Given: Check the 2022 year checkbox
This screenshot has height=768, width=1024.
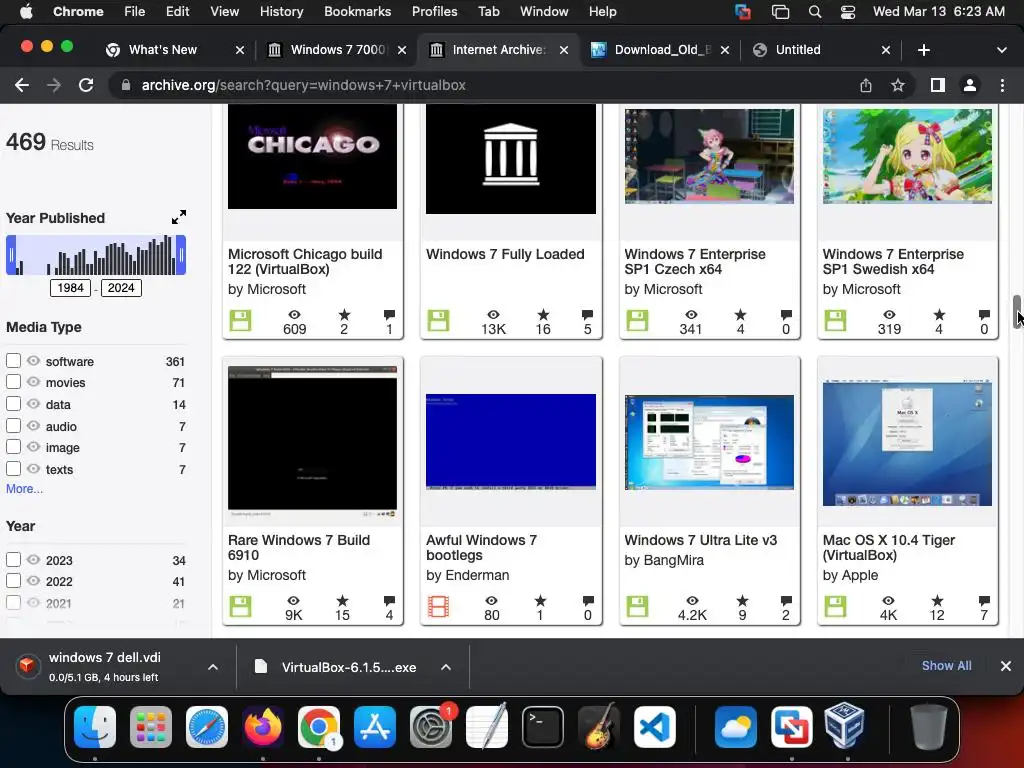Looking at the screenshot, I should (13, 581).
